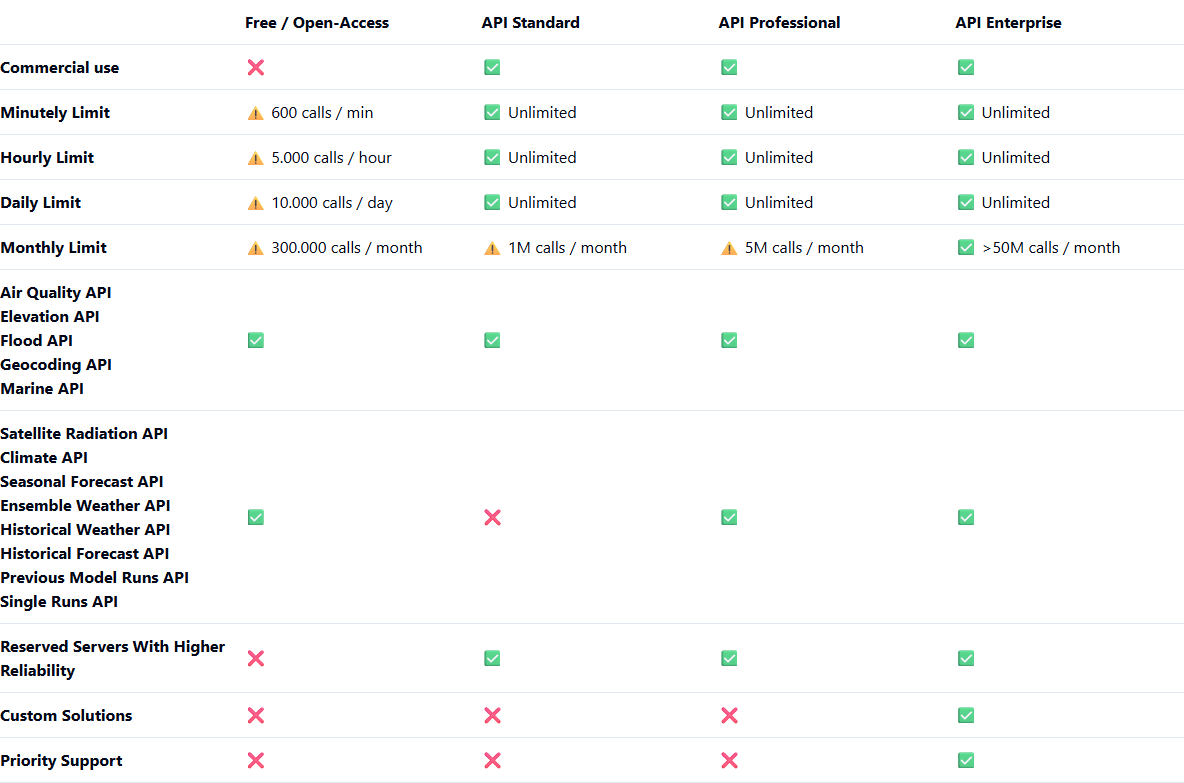The width and height of the screenshot is (1184, 783).
Task: Click the Climate API label
Action: click(x=44, y=458)
